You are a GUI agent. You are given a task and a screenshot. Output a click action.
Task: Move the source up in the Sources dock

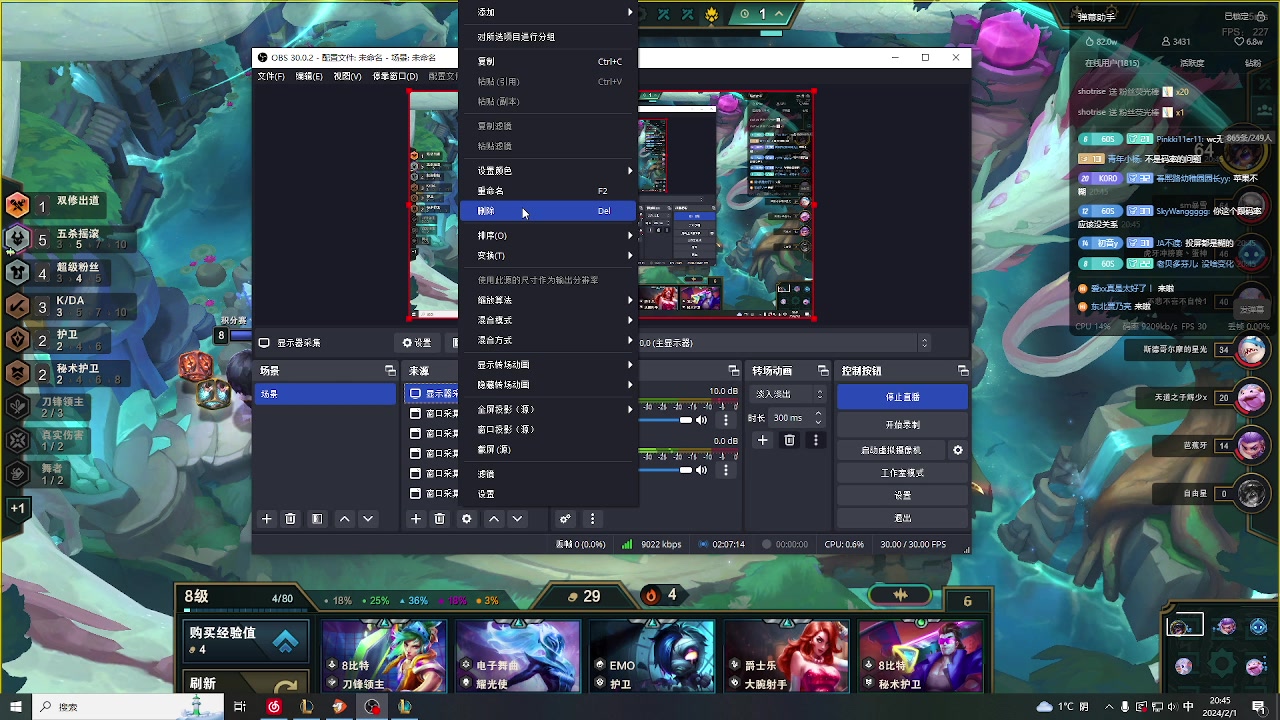[493, 519]
